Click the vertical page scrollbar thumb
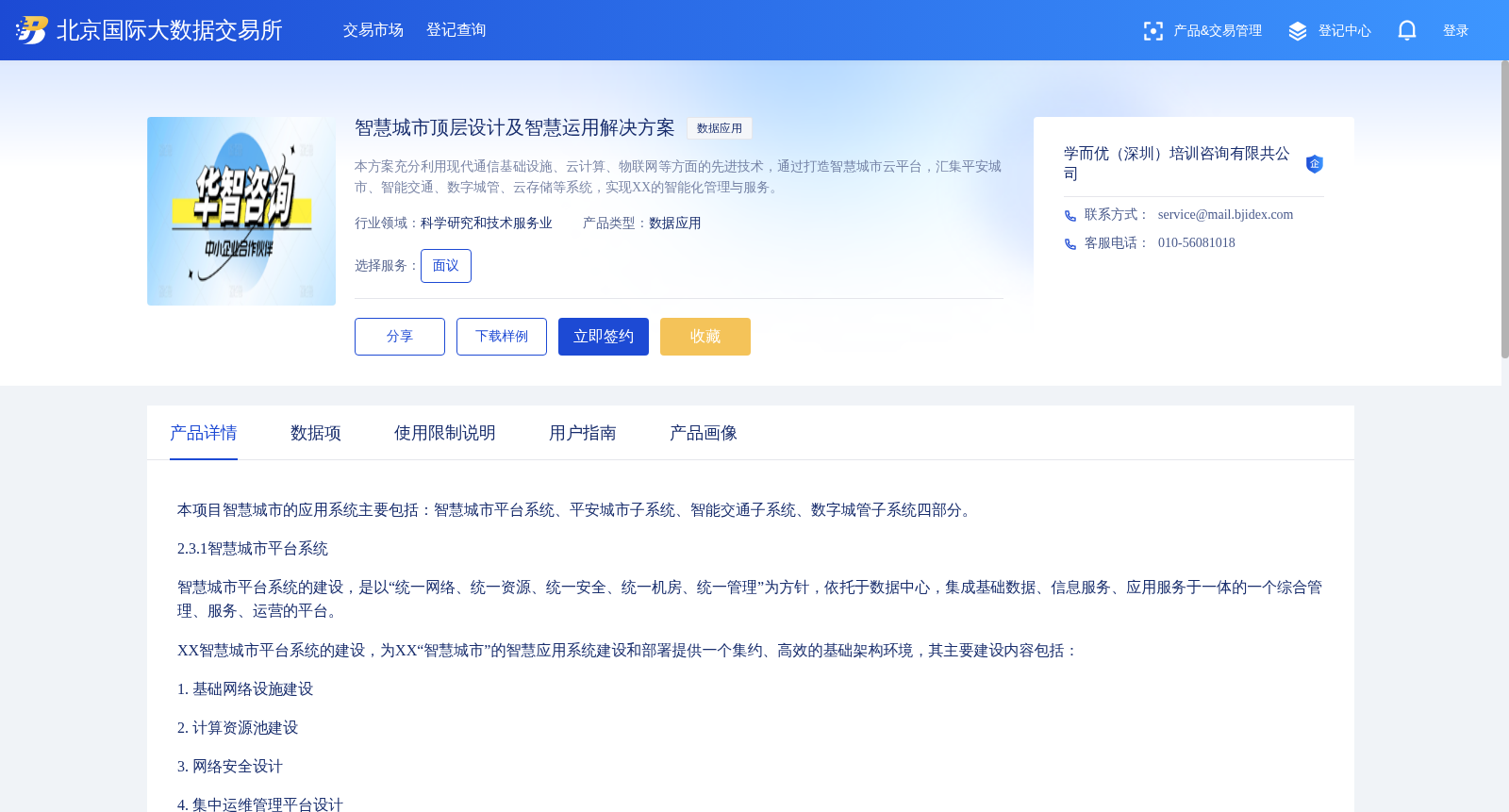Screen dimensions: 1509x812 click(1505, 209)
